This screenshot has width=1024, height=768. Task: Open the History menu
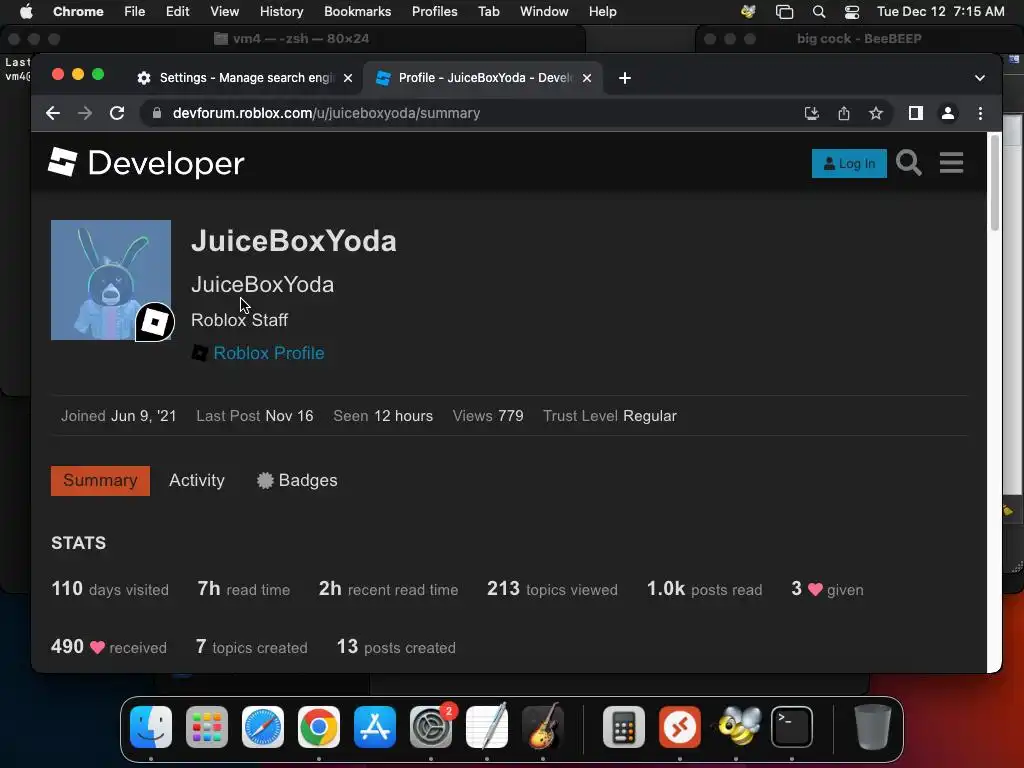pos(281,11)
